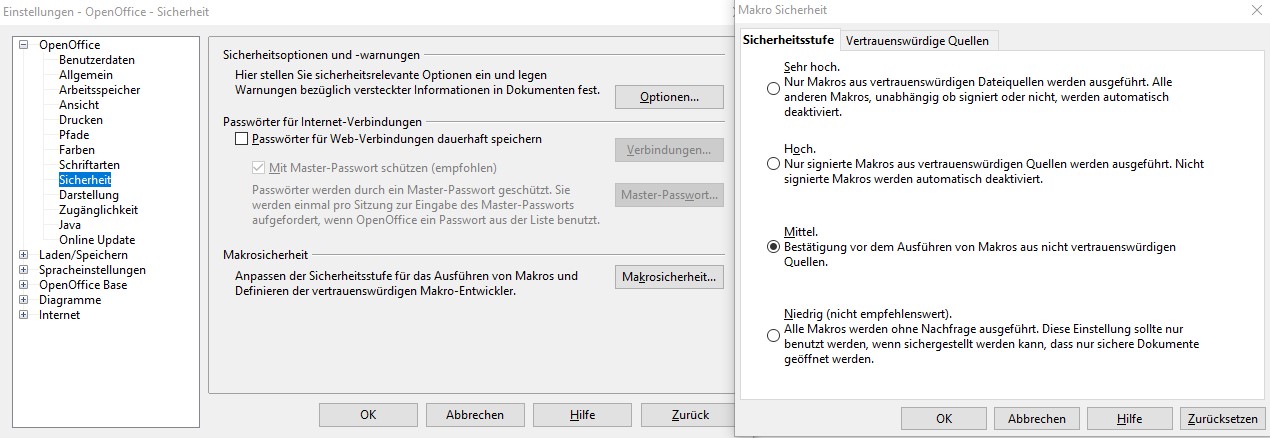Click the Laden/Speichern tree label

[x=83, y=255]
